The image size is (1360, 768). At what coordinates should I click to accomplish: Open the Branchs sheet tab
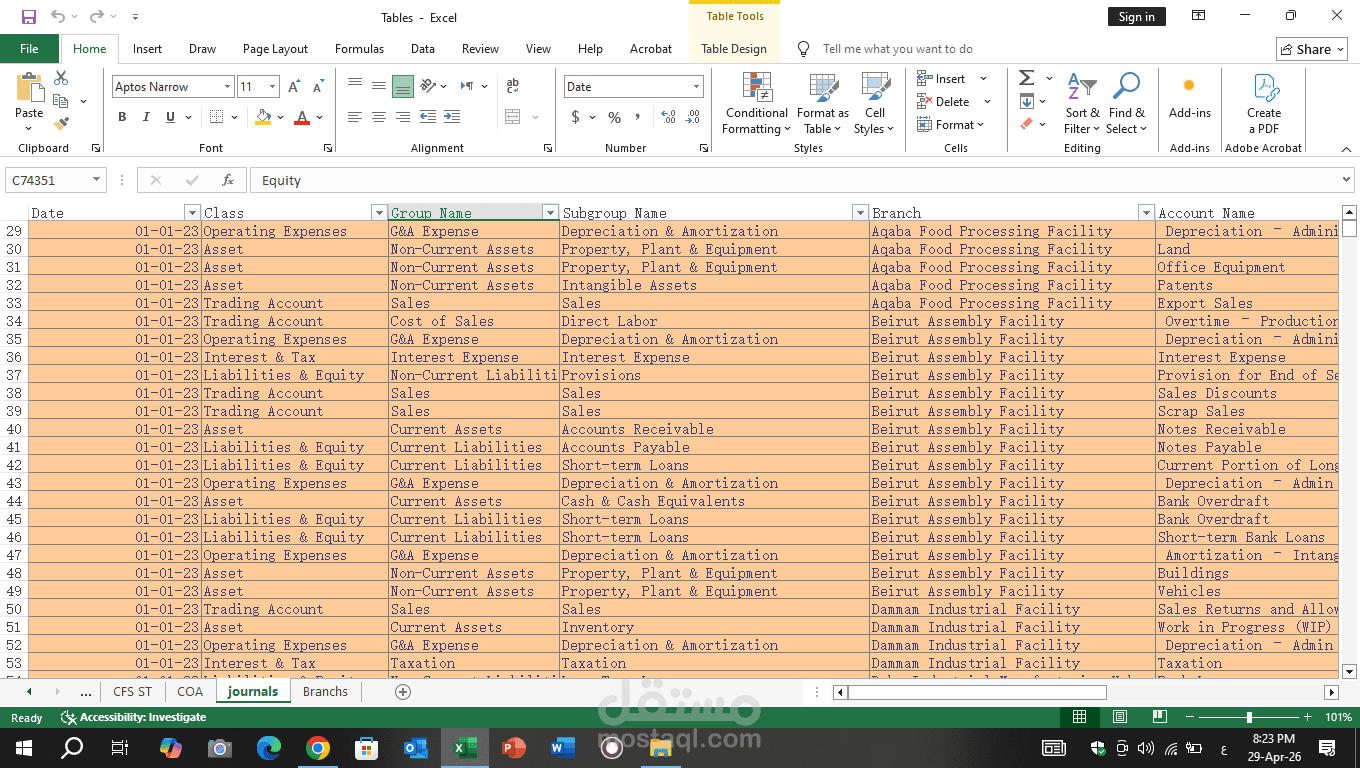[325, 692]
